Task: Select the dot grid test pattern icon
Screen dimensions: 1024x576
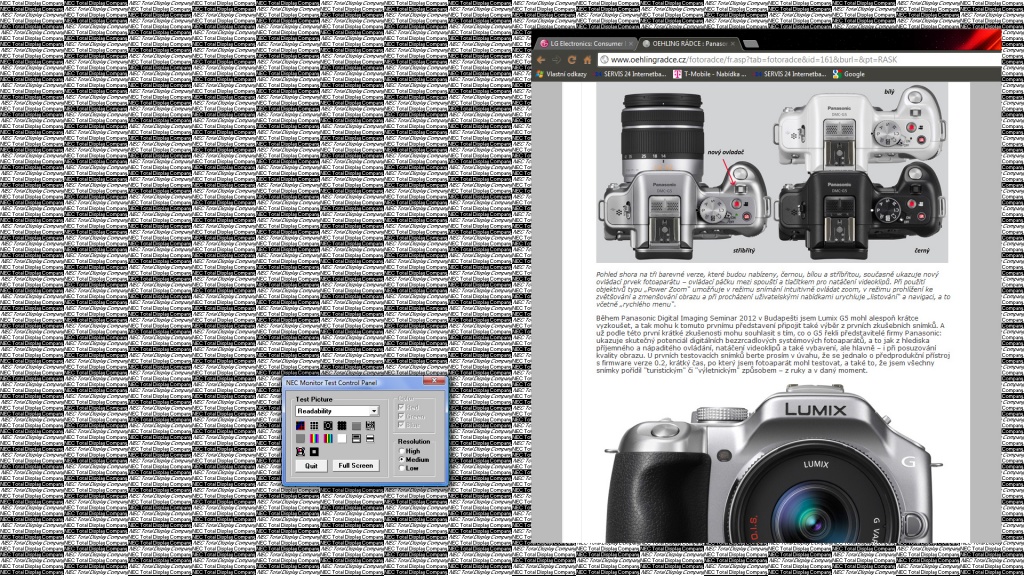Action: point(314,426)
